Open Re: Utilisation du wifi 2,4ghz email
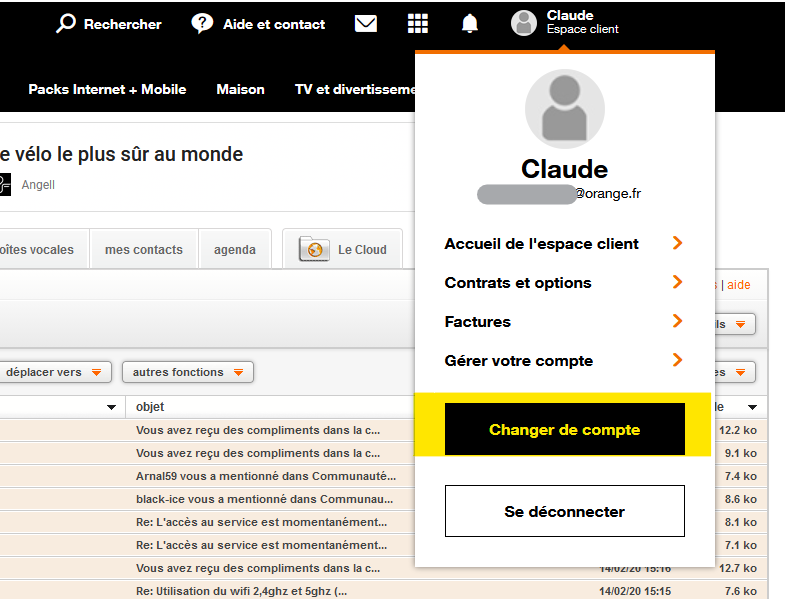 (x=241, y=591)
